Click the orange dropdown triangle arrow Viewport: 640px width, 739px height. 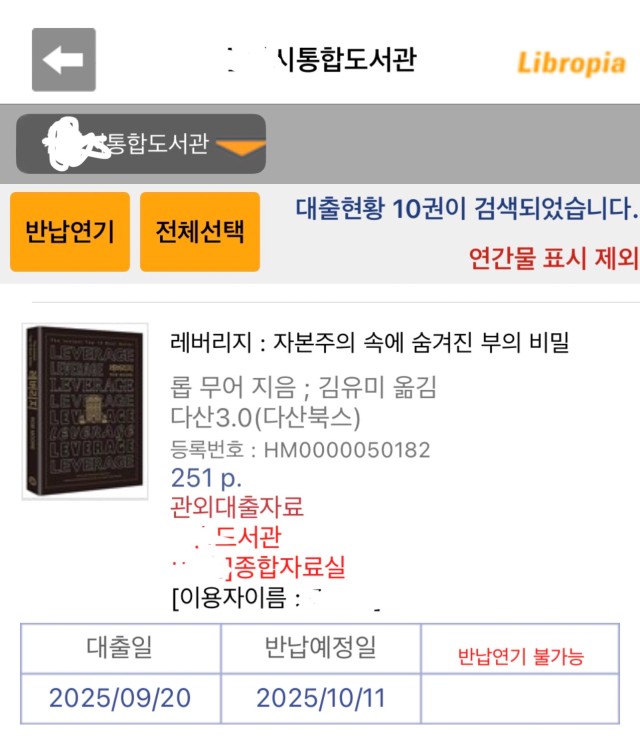click(x=241, y=148)
